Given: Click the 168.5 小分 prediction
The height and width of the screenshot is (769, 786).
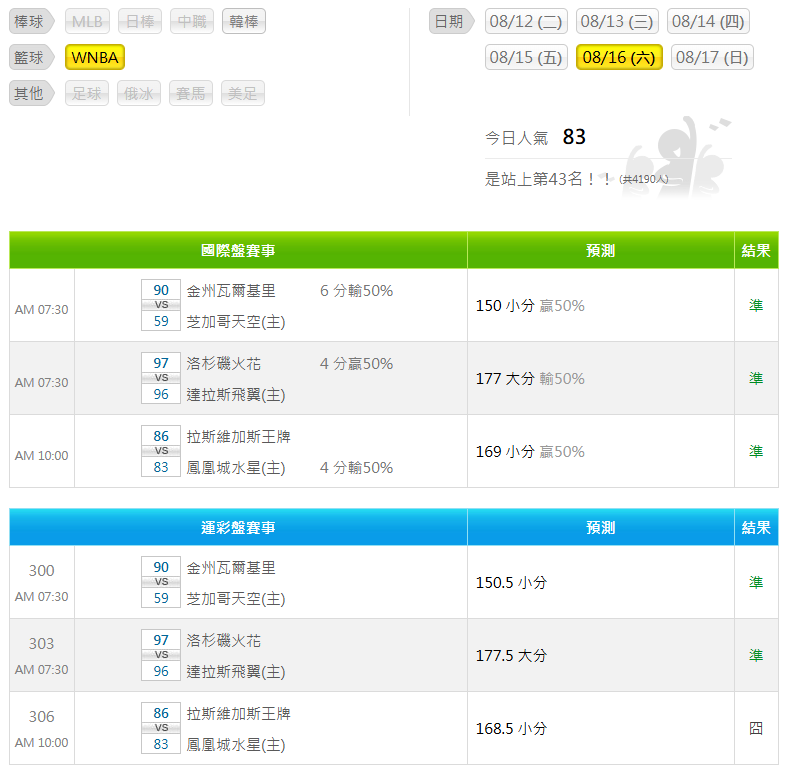Looking at the screenshot, I should tap(511, 729).
